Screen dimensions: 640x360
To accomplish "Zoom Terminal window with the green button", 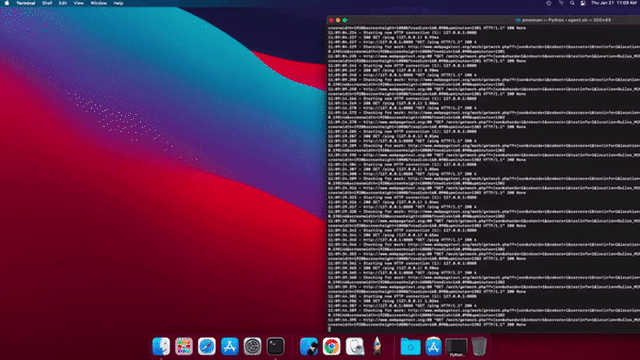I will (345, 20).
